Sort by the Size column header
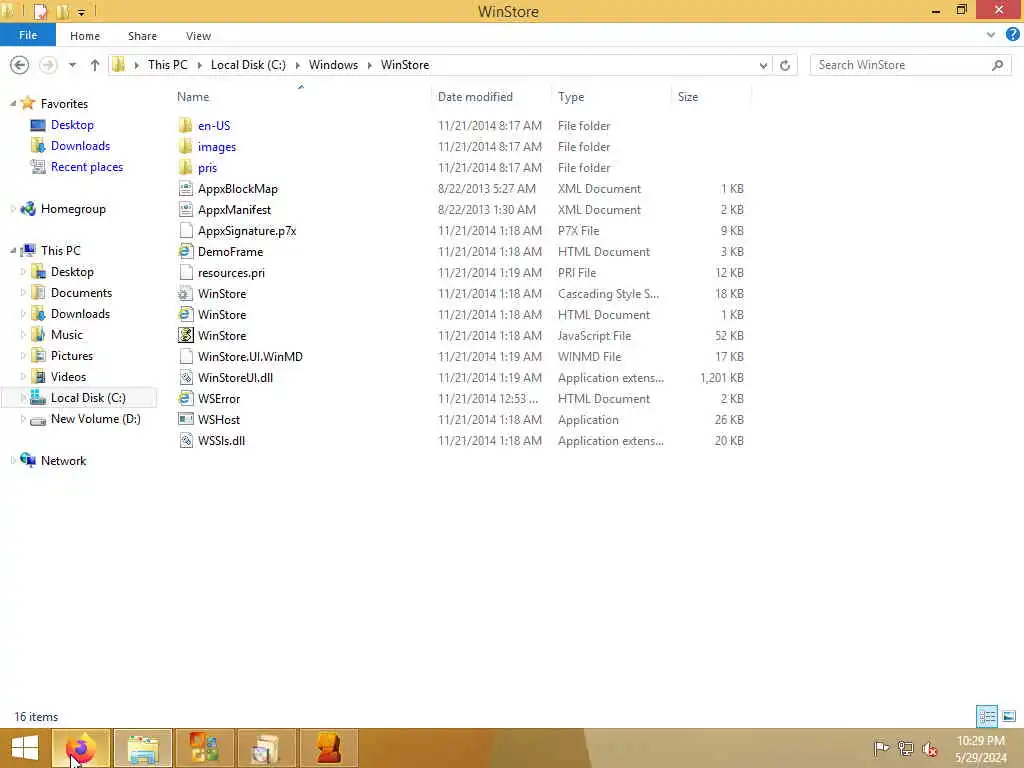The width and height of the screenshot is (1024, 768). tap(688, 97)
